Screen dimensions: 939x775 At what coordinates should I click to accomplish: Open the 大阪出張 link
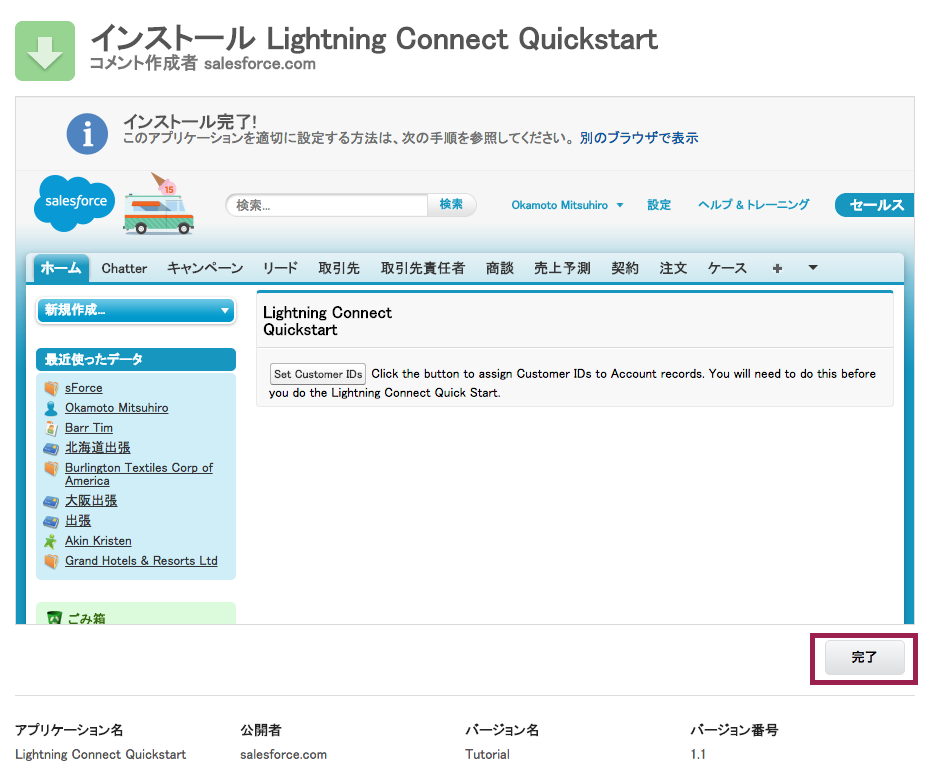91,501
